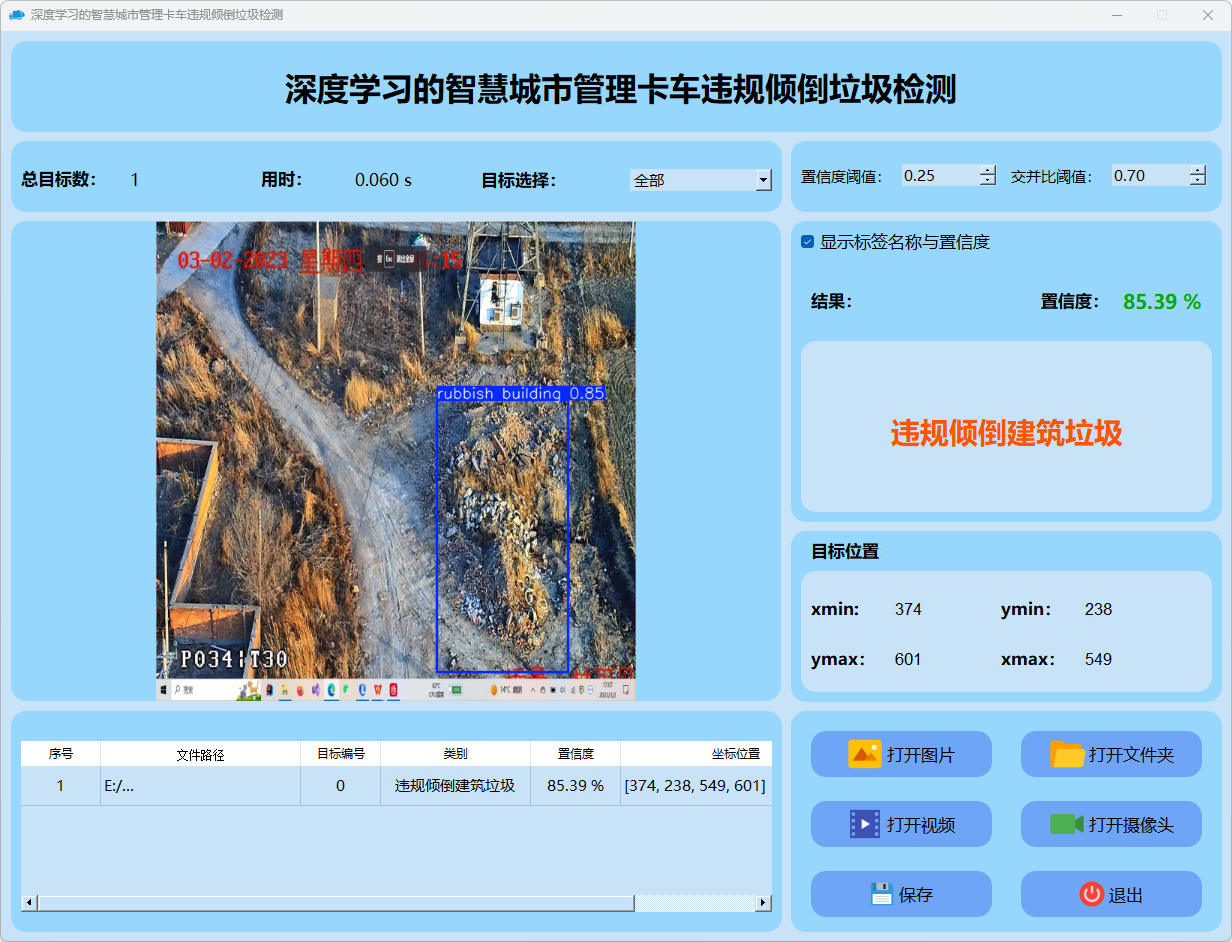Click the 置信度 column header in table
This screenshot has height=942, width=1232.
pyautogui.click(x=575, y=754)
